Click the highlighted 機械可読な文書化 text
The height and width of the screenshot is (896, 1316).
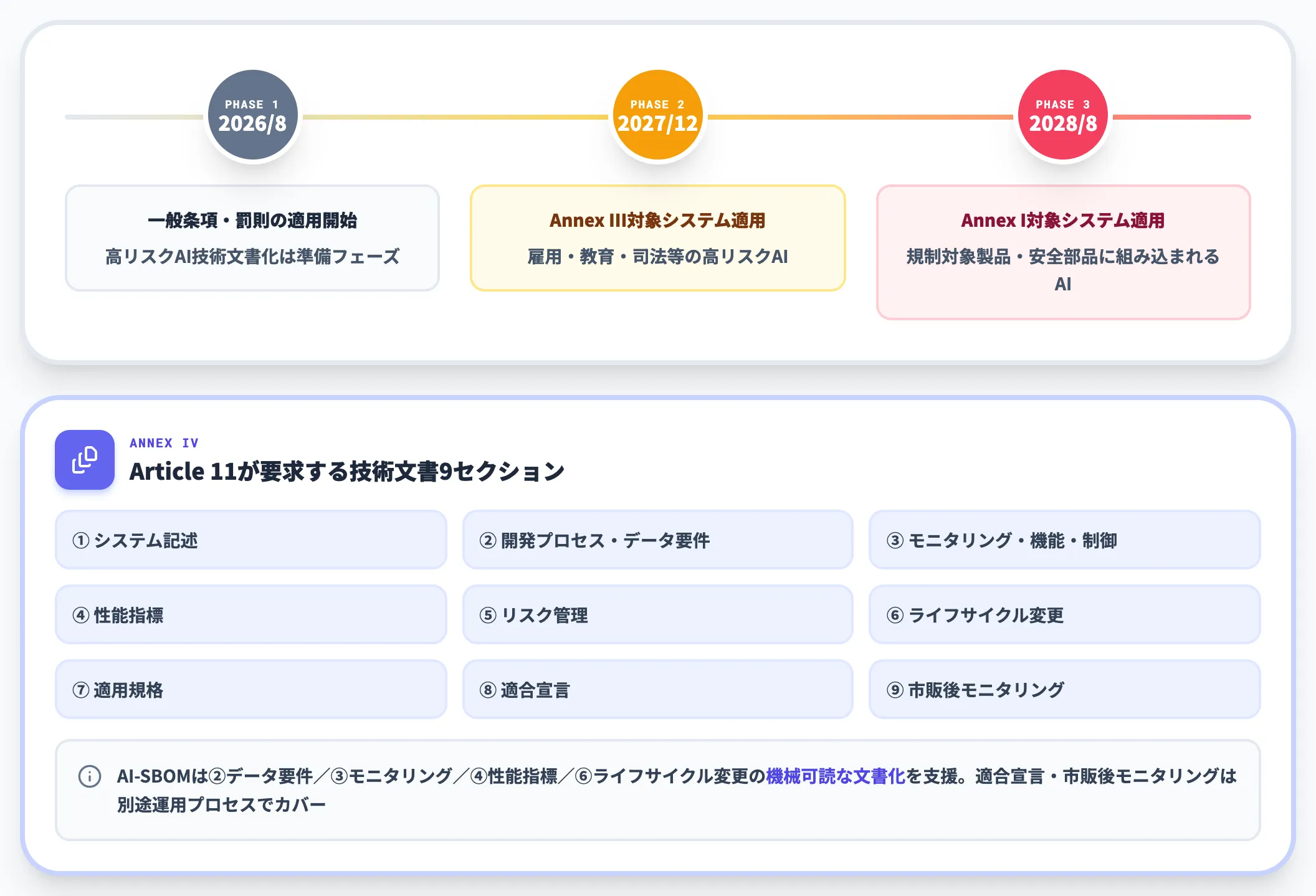tap(836, 776)
